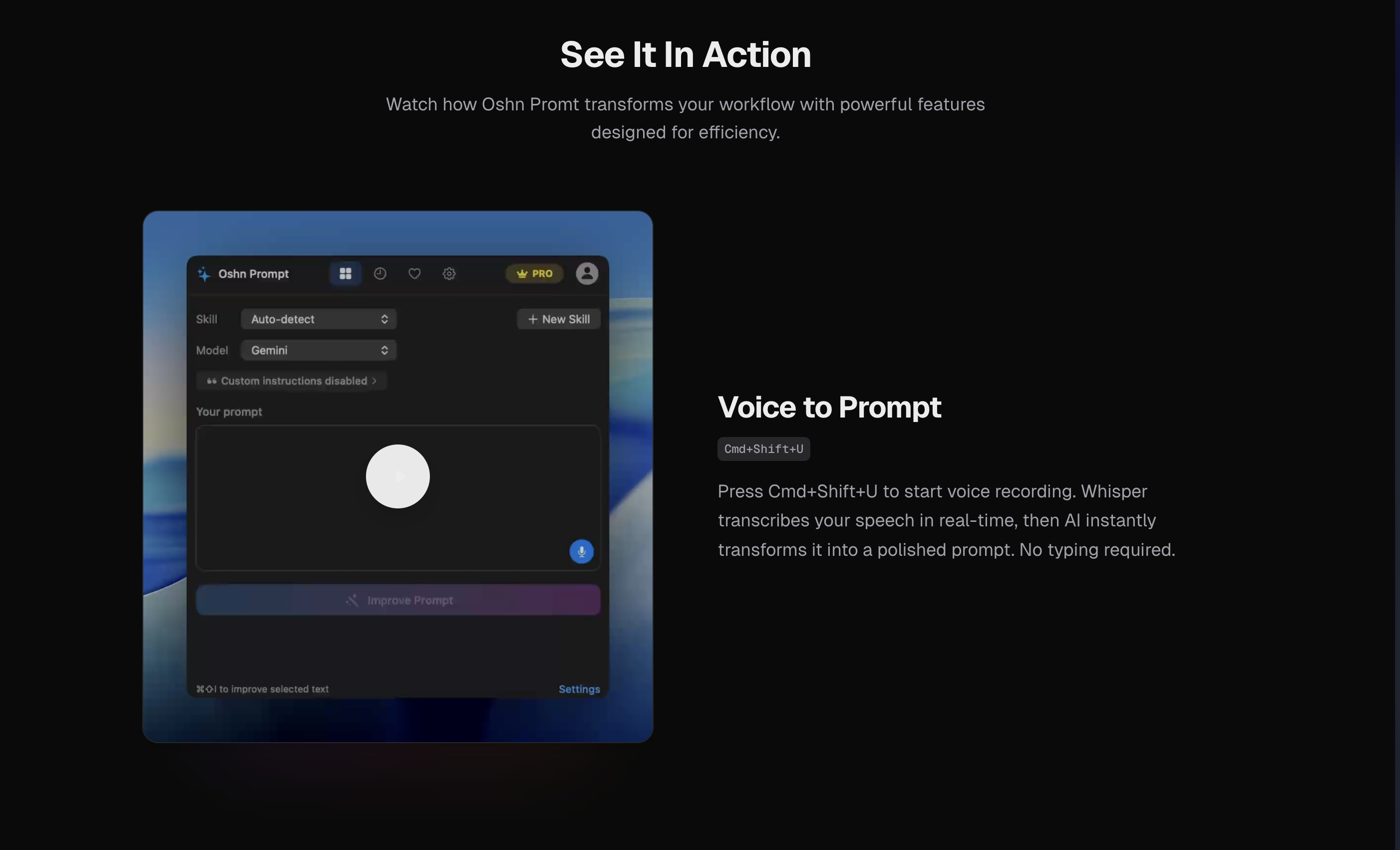Open Settings from the bottom bar
1400x850 pixels.
(x=579, y=689)
